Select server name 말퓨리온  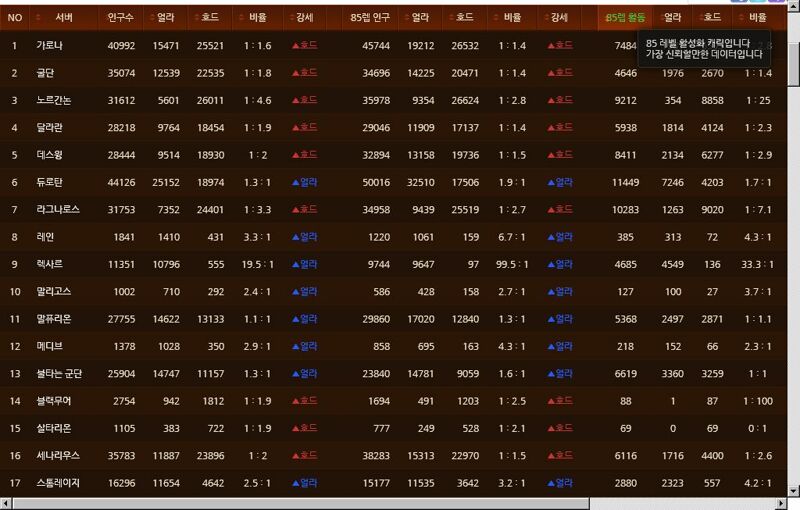tap(54, 319)
